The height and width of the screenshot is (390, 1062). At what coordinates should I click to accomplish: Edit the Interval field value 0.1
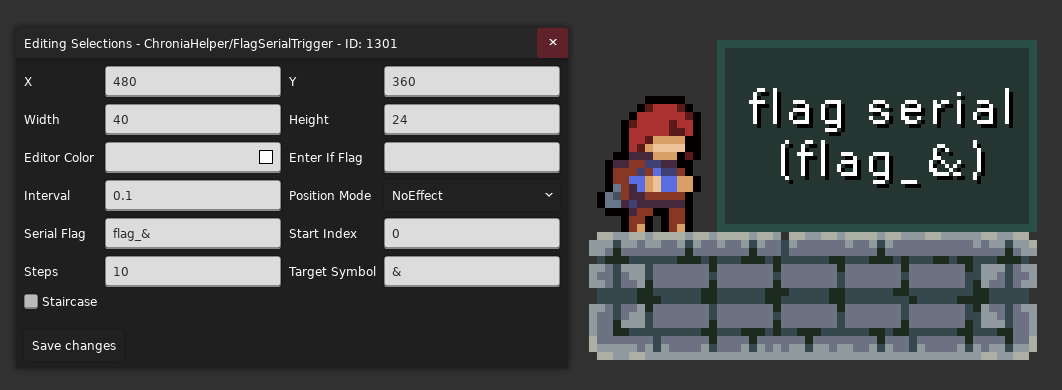coord(193,195)
